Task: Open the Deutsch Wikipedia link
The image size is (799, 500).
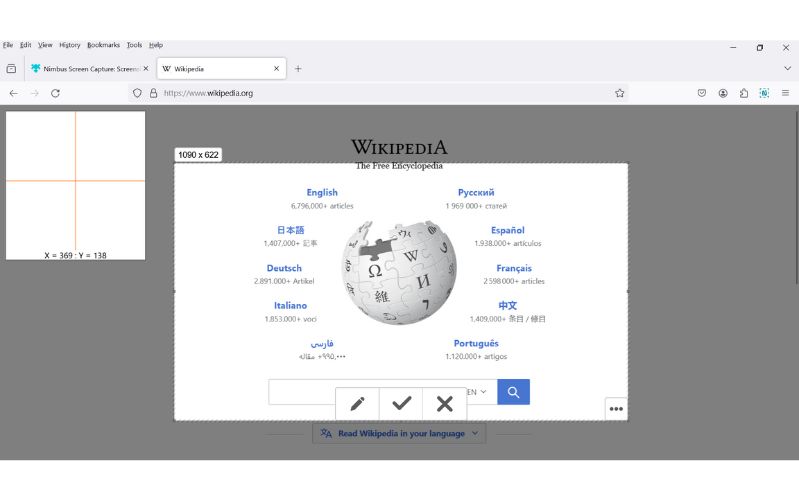Action: [x=284, y=268]
